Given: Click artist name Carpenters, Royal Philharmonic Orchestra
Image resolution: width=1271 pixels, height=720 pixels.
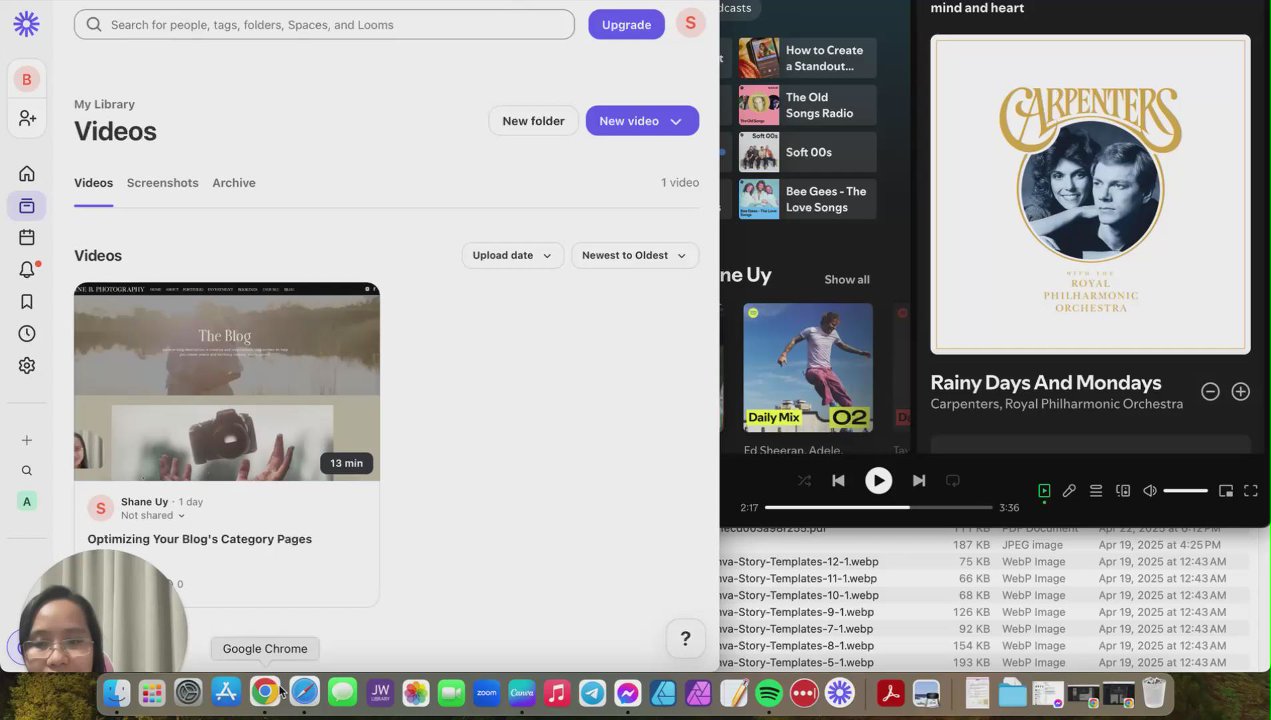Looking at the screenshot, I should pos(1056,404).
